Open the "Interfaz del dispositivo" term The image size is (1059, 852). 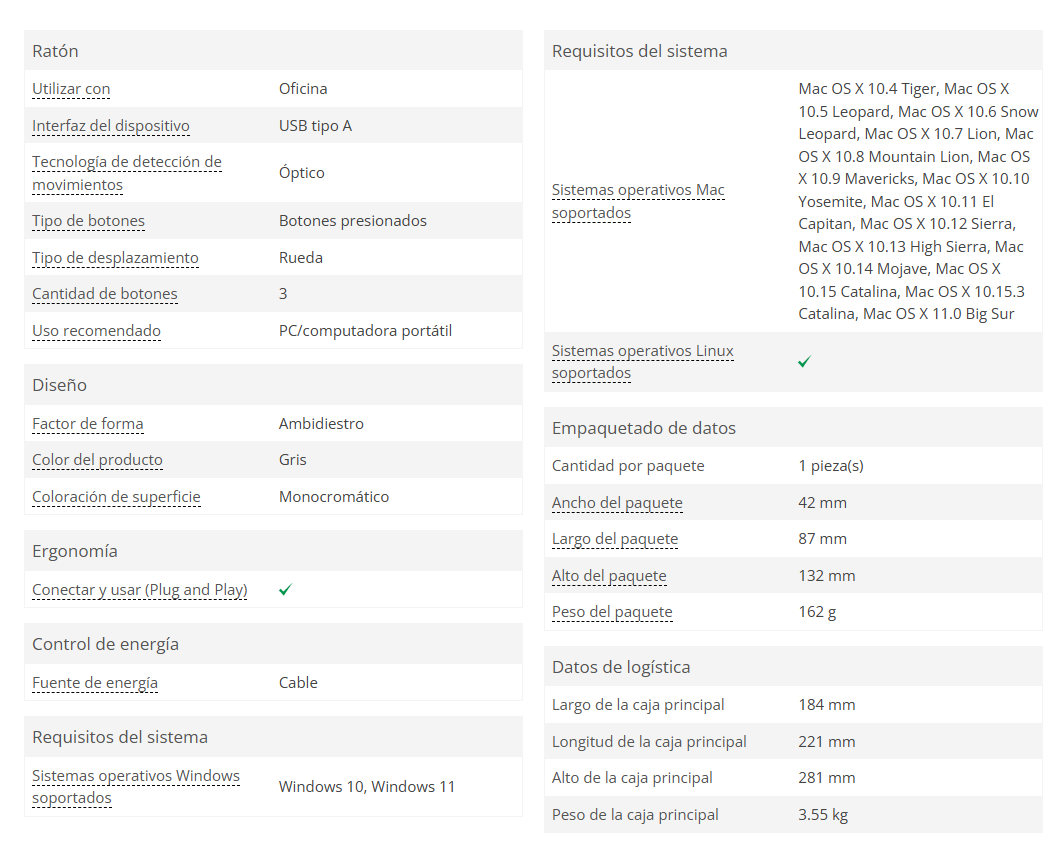(111, 126)
